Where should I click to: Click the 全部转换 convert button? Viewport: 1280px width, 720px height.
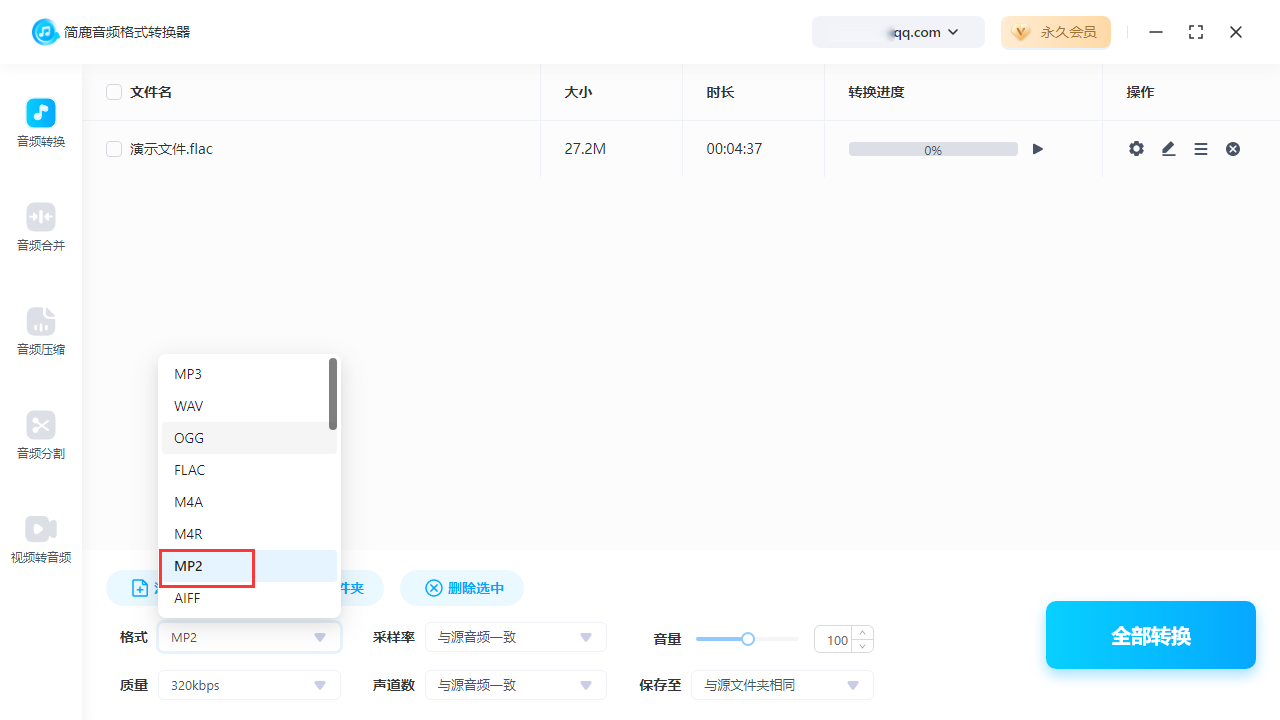(1150, 635)
